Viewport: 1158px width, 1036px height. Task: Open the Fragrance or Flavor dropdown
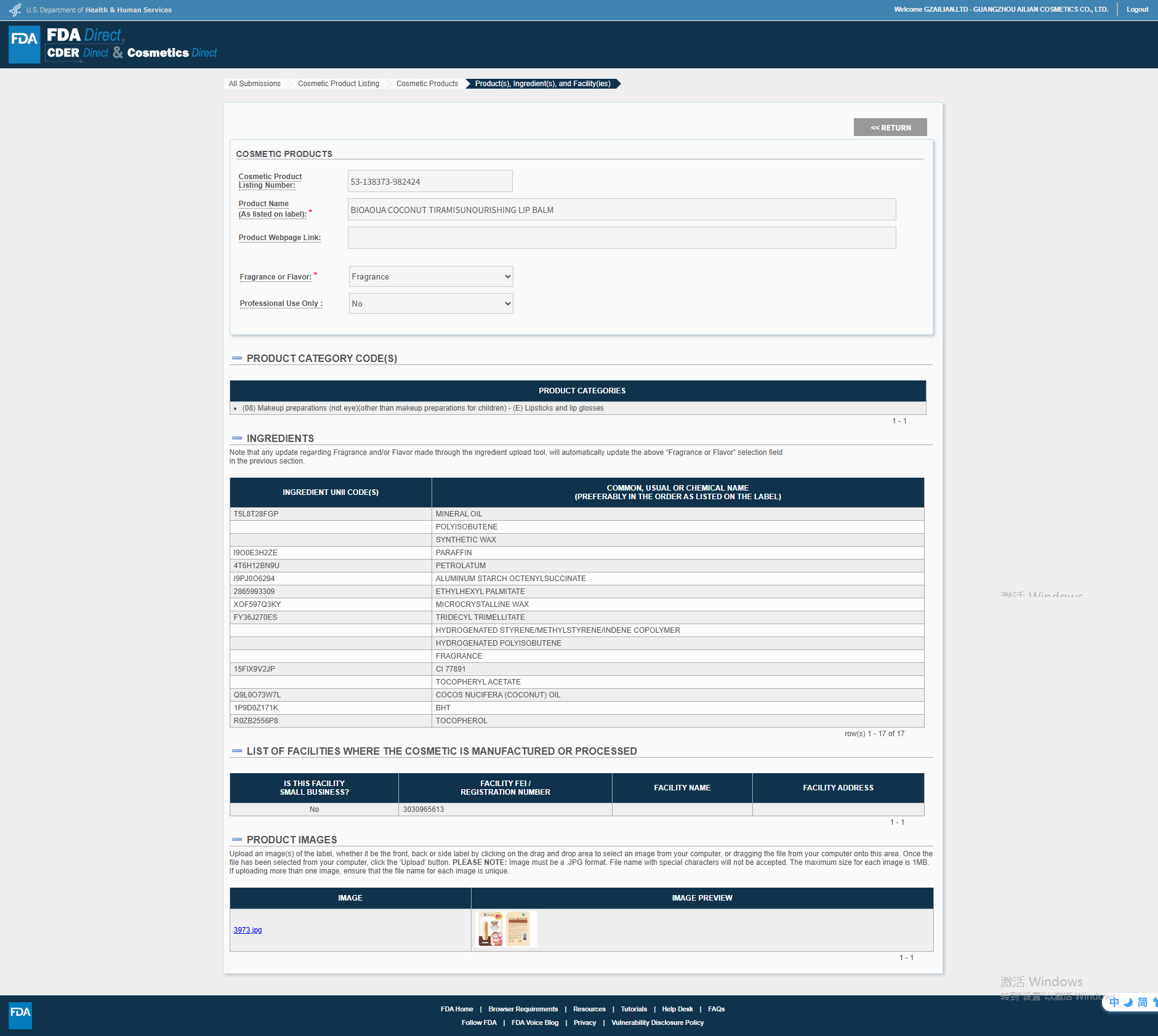click(430, 276)
